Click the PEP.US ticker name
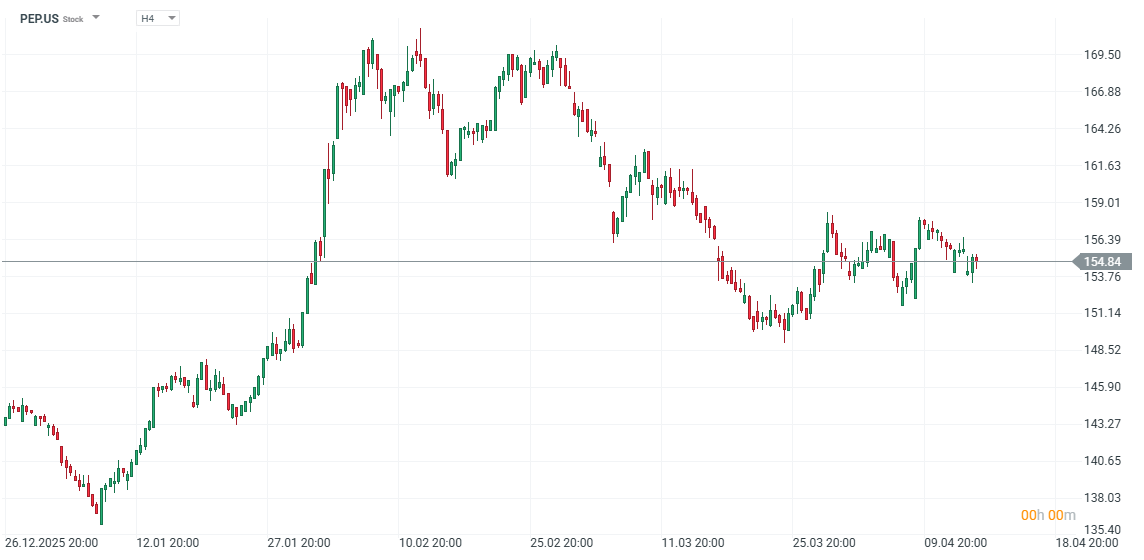Image resolution: width=1144 pixels, height=560 pixels. click(x=38, y=18)
